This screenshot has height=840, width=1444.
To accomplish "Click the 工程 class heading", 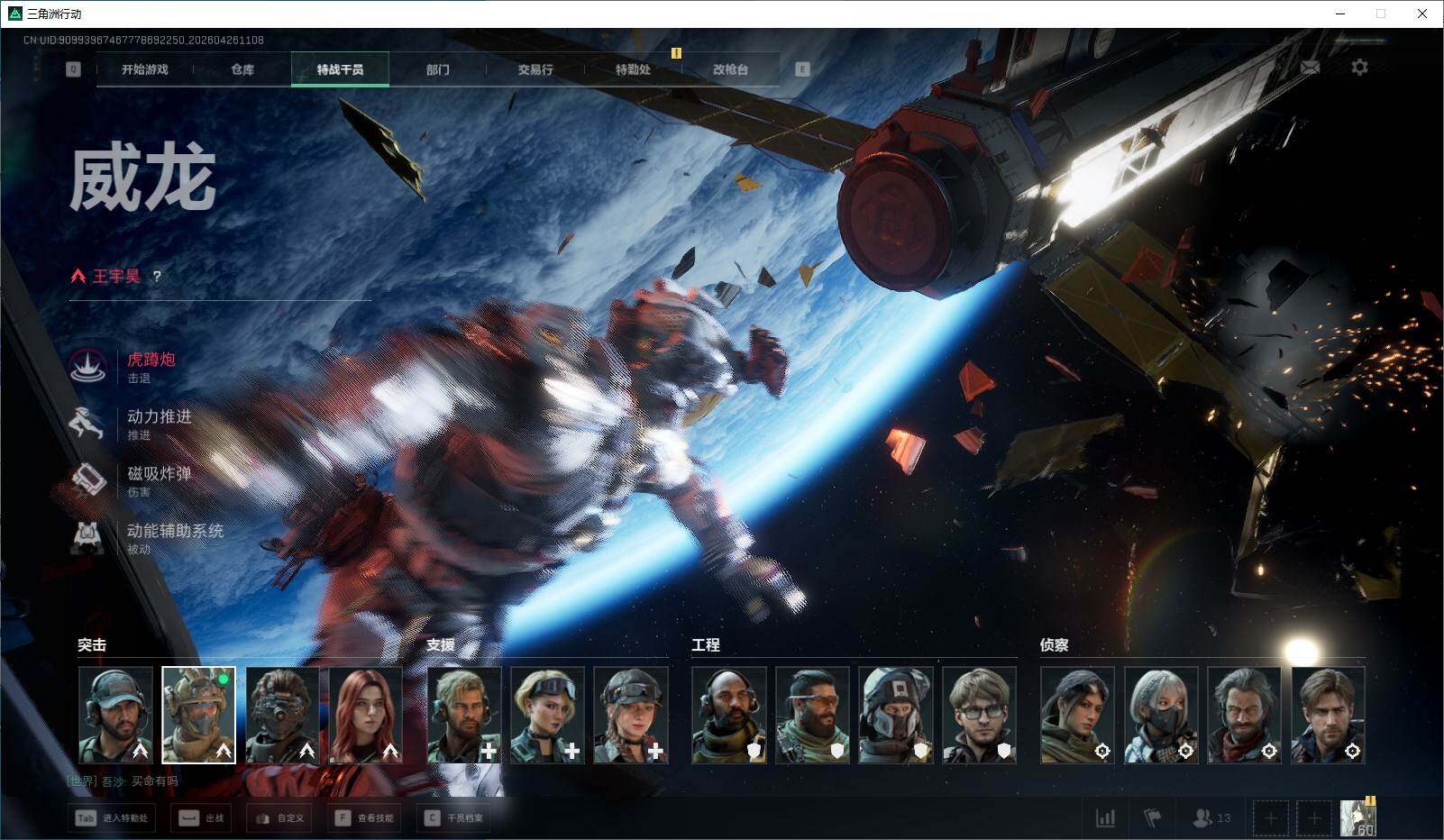I will (x=706, y=645).
